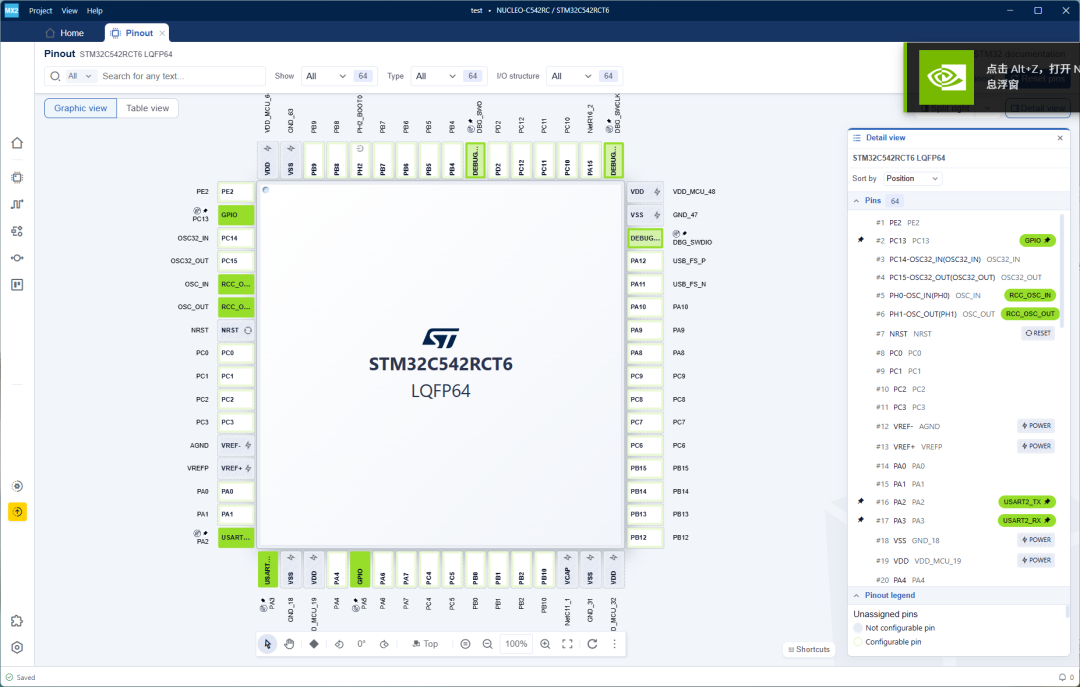Open the Sort by Position dropdown
This screenshot has width=1080, height=687.
pyautogui.click(x=912, y=178)
